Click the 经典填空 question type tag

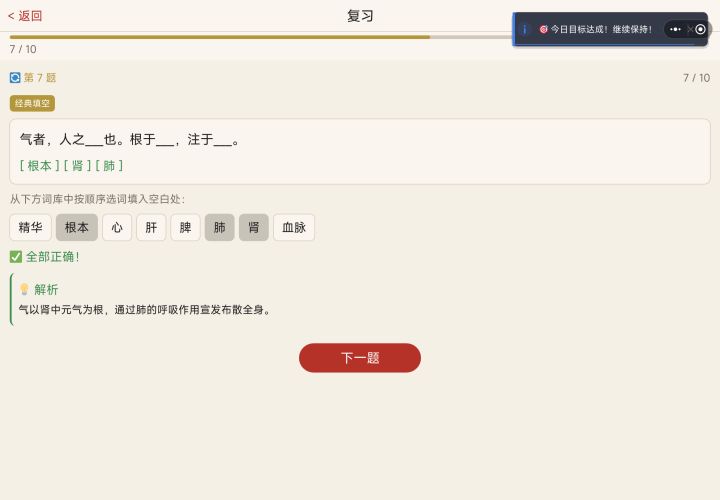32,103
